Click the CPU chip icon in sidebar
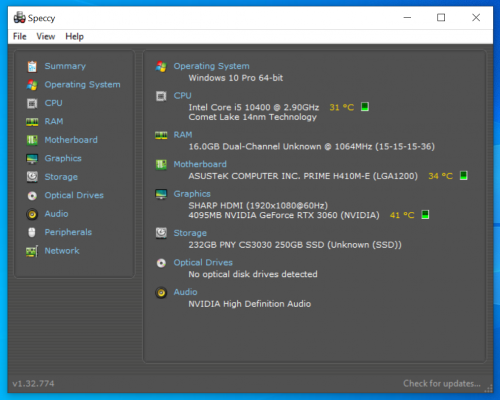Screen dimensions: 500x400 coord(32,103)
